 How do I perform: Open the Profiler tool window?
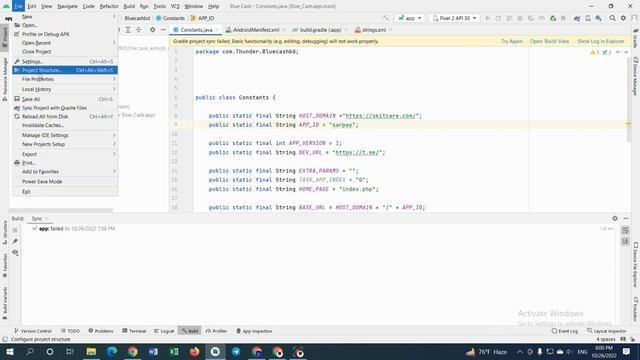click(216, 331)
